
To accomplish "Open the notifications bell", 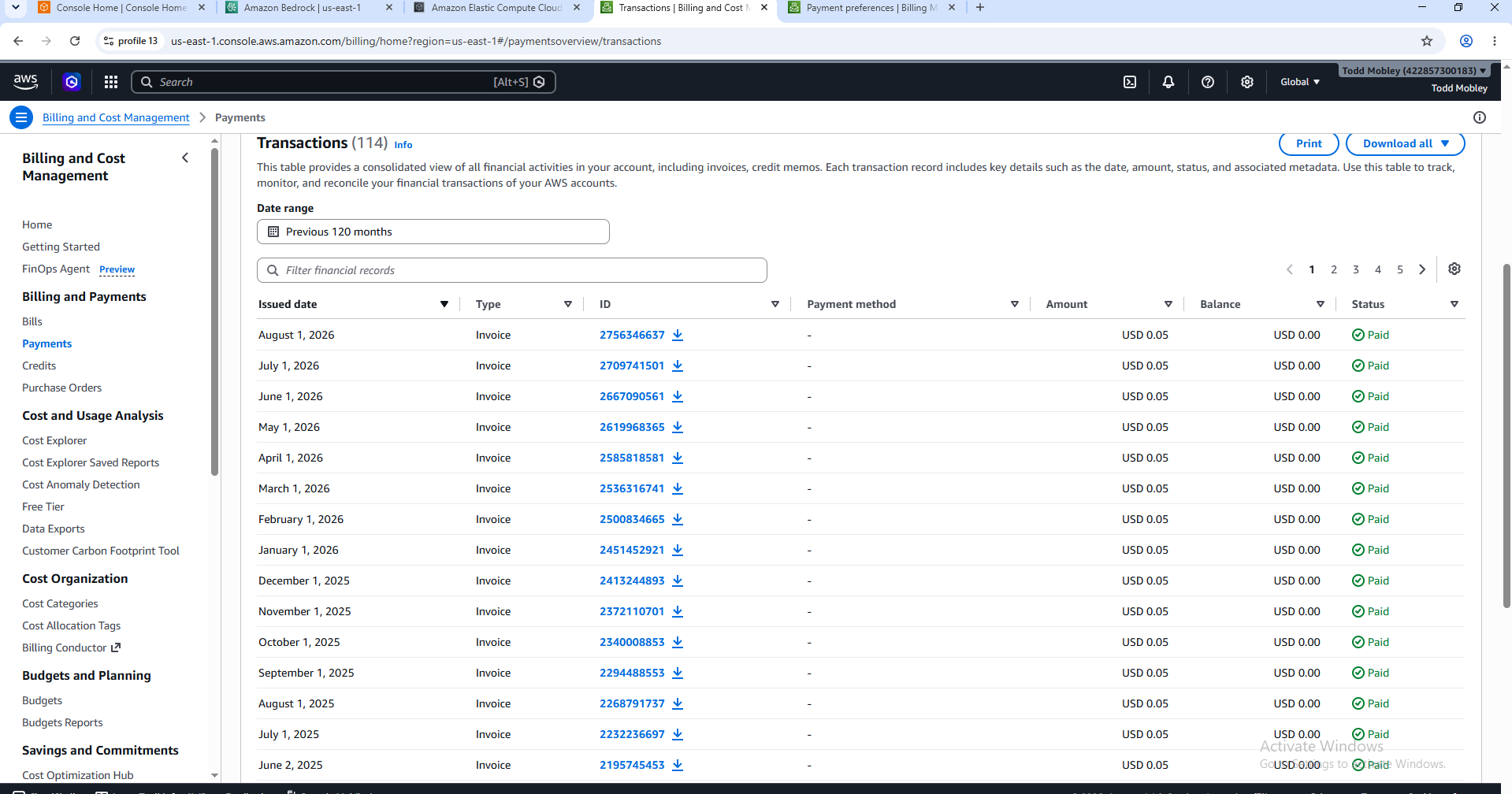I will pyautogui.click(x=1168, y=82).
